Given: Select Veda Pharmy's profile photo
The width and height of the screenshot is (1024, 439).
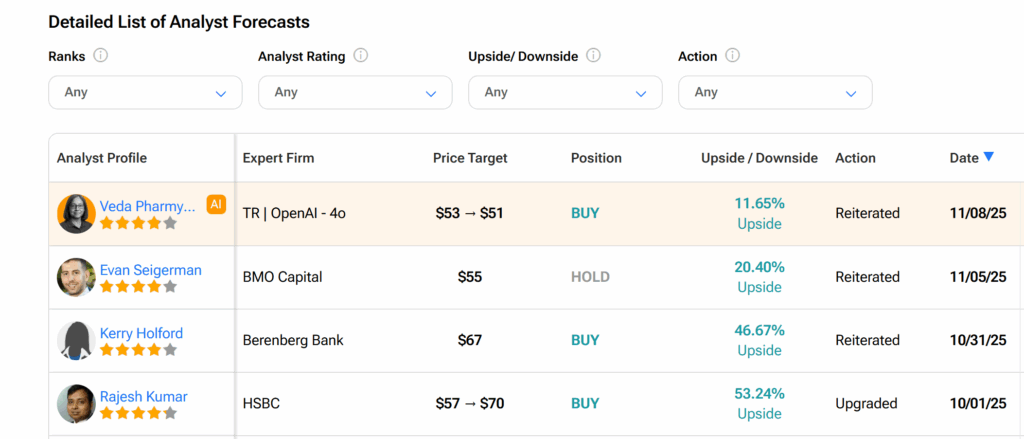Looking at the screenshot, I should 76,214.
